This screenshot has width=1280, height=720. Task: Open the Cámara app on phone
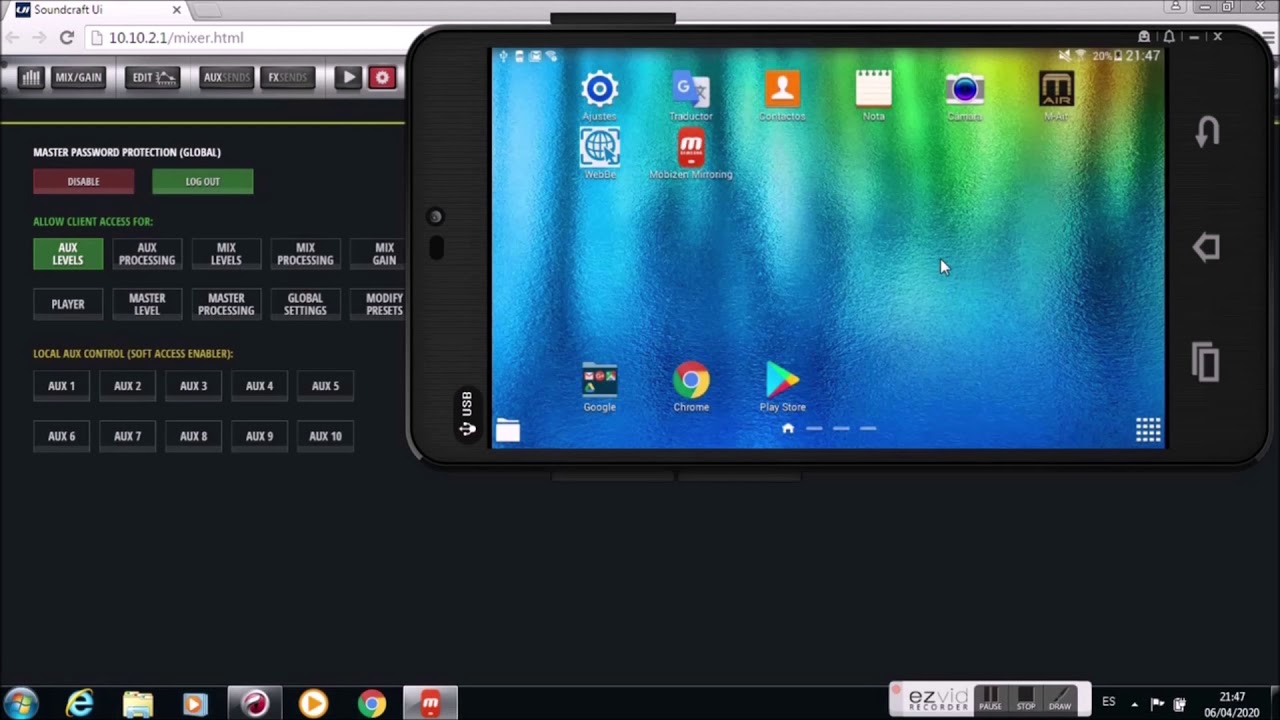tap(964, 95)
